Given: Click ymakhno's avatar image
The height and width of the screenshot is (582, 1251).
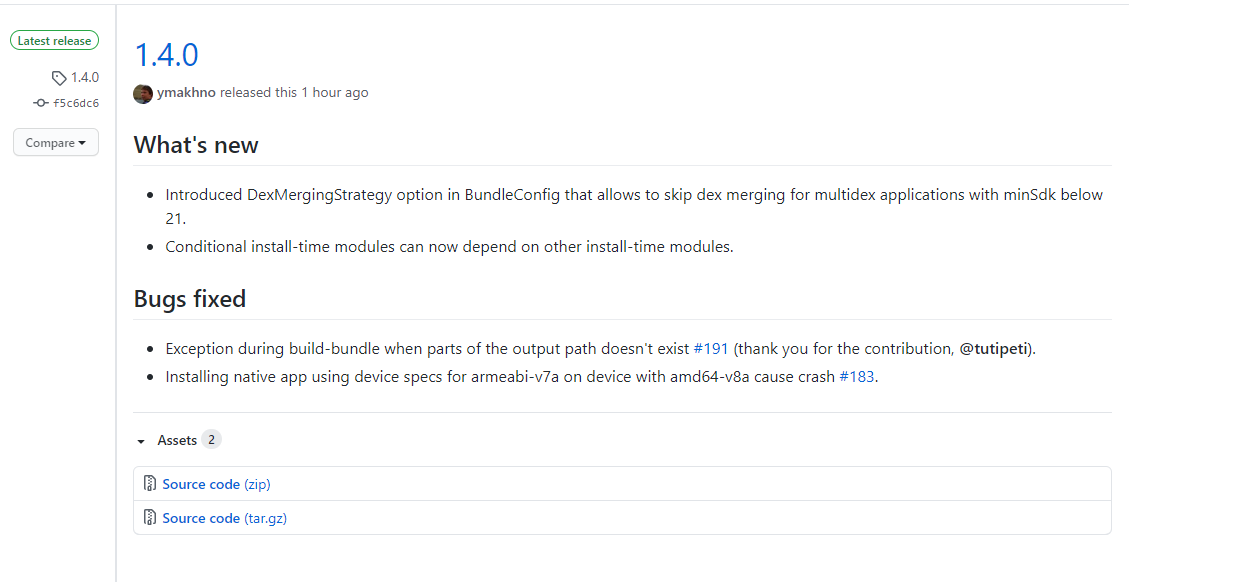Looking at the screenshot, I should pos(143,93).
